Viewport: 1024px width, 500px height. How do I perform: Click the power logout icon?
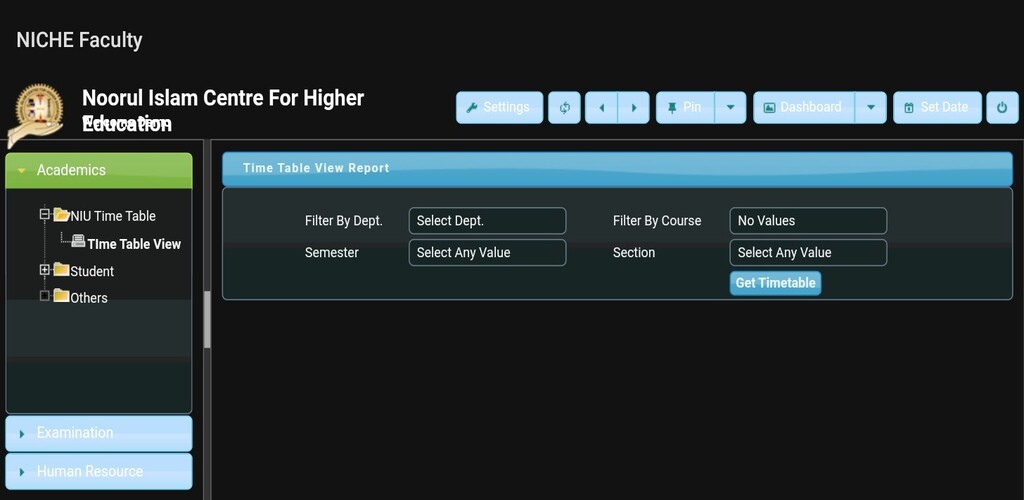pos(1002,108)
